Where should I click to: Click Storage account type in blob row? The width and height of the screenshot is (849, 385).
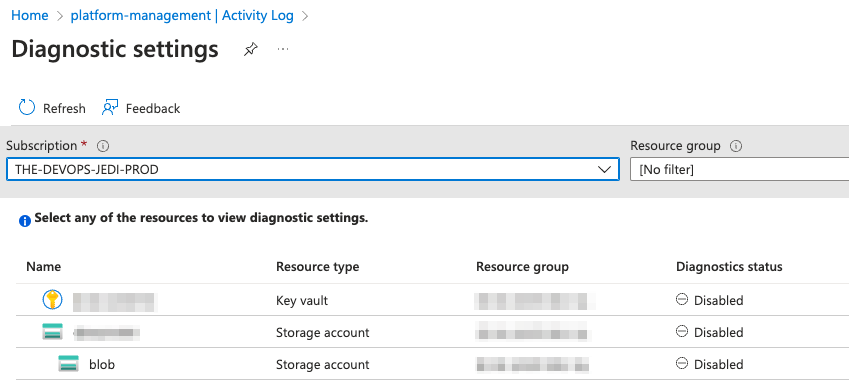[x=323, y=364]
